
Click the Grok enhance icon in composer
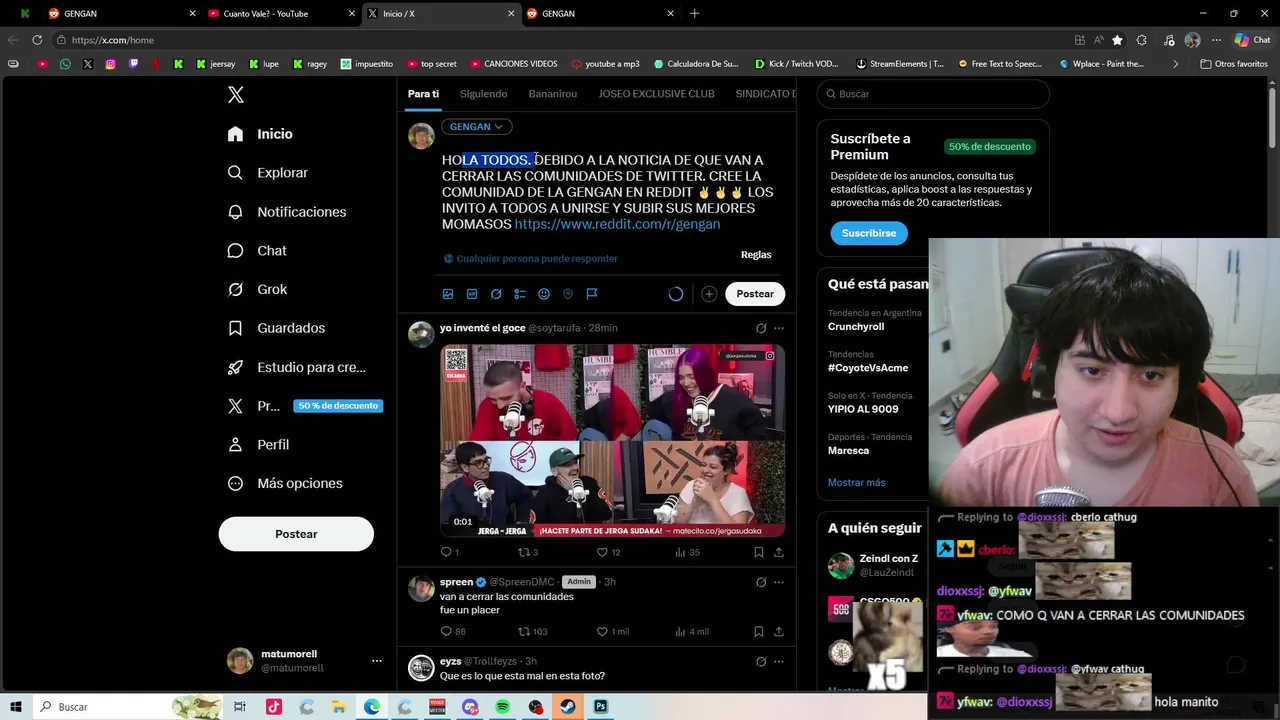tap(496, 294)
